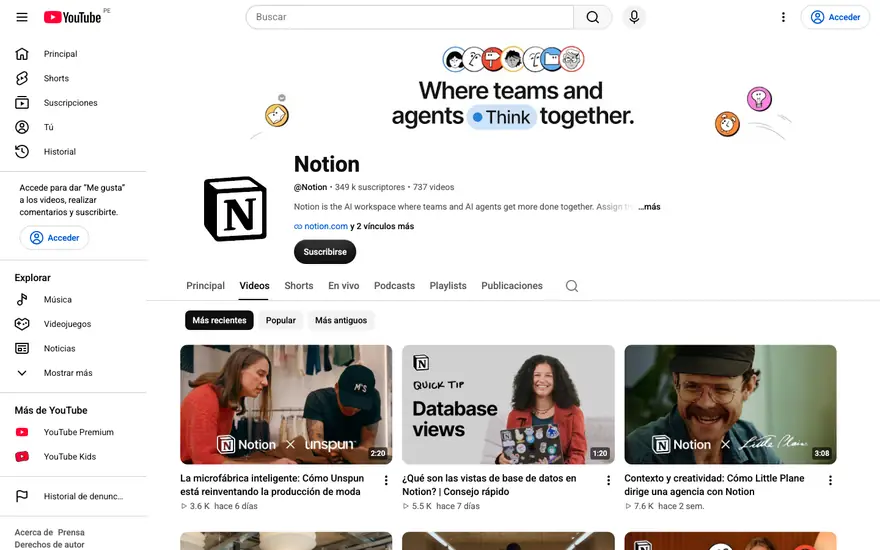
Task: Click the Acceder button in the top bar
Action: tap(835, 17)
